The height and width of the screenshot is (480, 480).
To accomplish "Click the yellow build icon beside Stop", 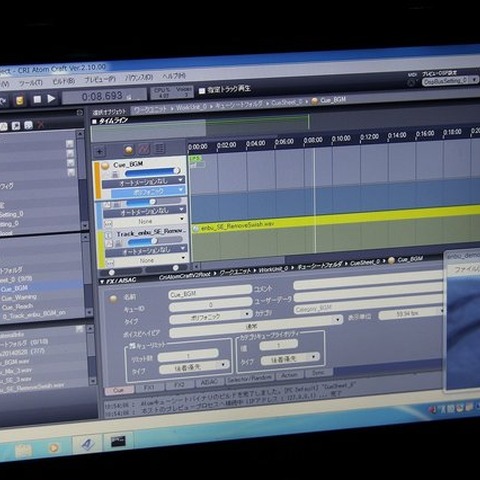I will (20, 100).
